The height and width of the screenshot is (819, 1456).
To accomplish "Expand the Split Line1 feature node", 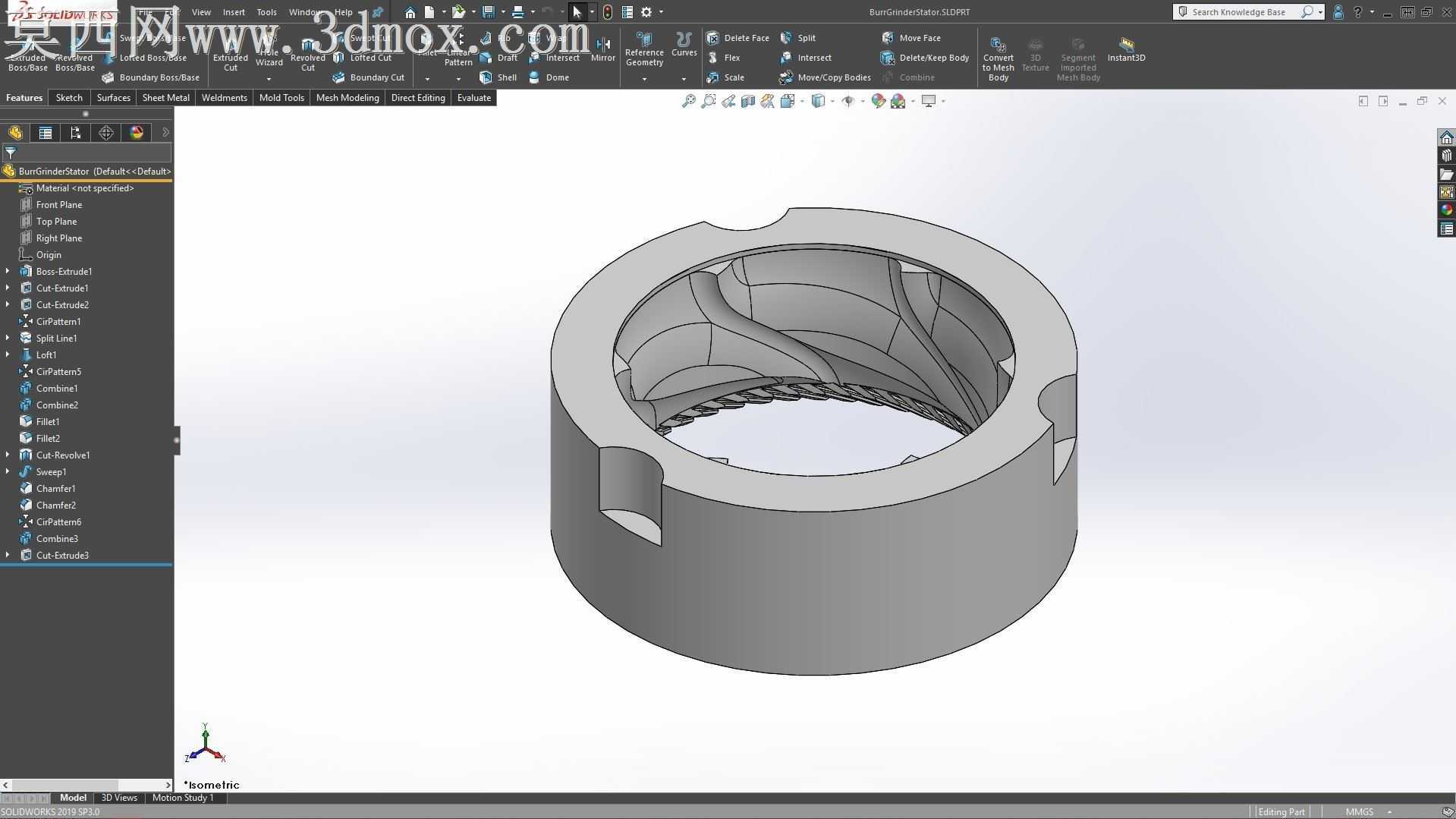I will click(x=8, y=338).
